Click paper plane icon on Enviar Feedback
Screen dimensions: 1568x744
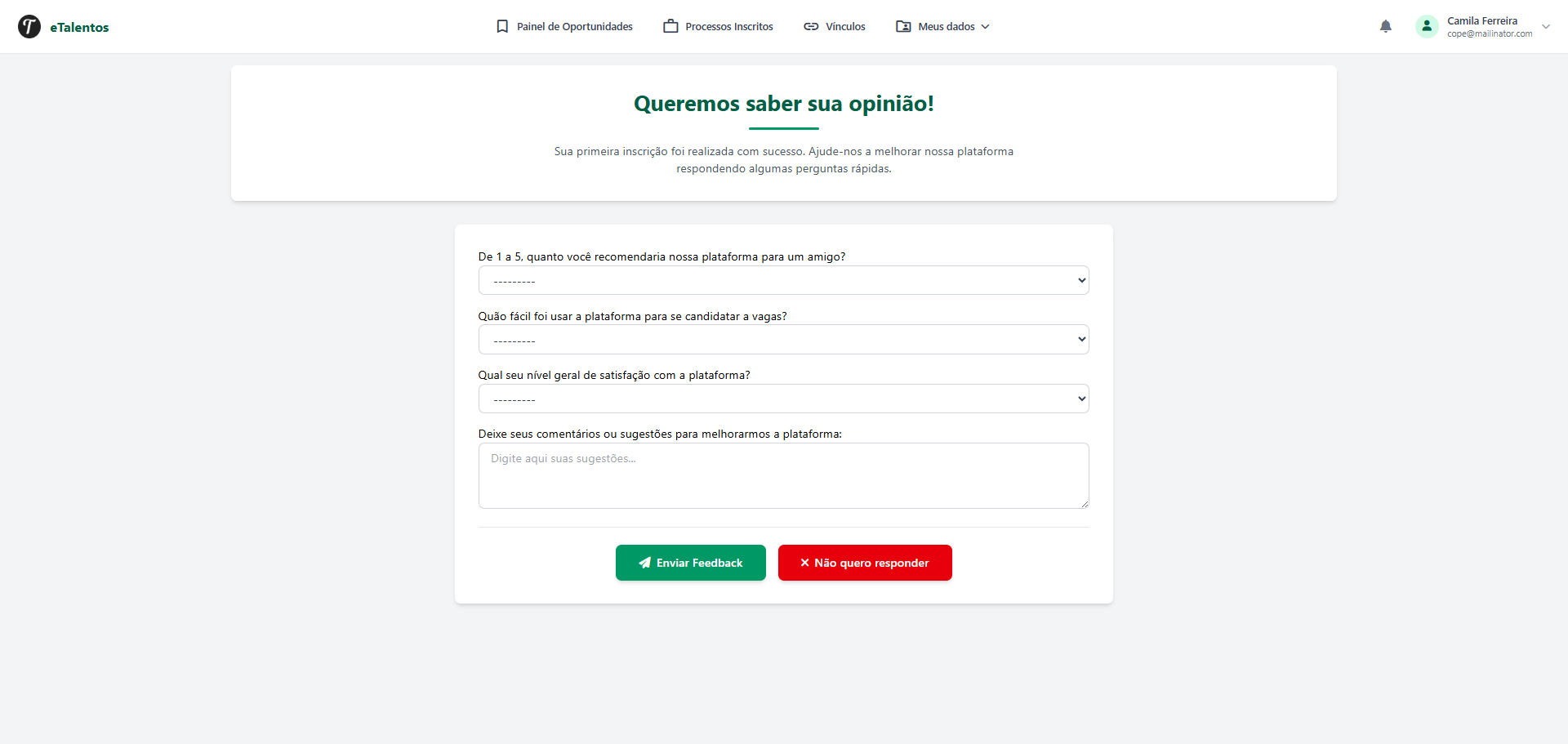[x=645, y=563]
